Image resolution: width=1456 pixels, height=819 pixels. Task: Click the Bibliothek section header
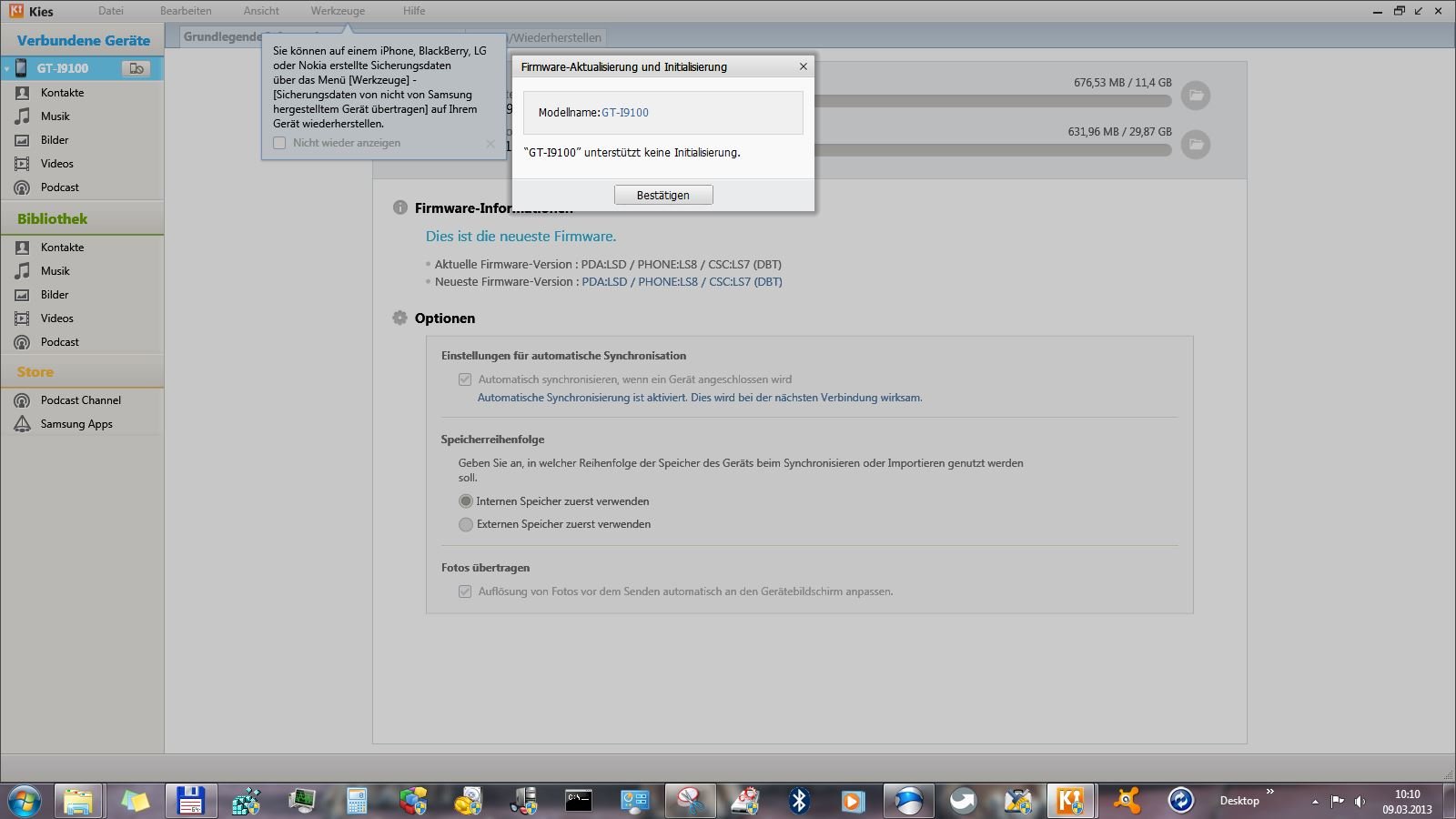tap(53, 219)
